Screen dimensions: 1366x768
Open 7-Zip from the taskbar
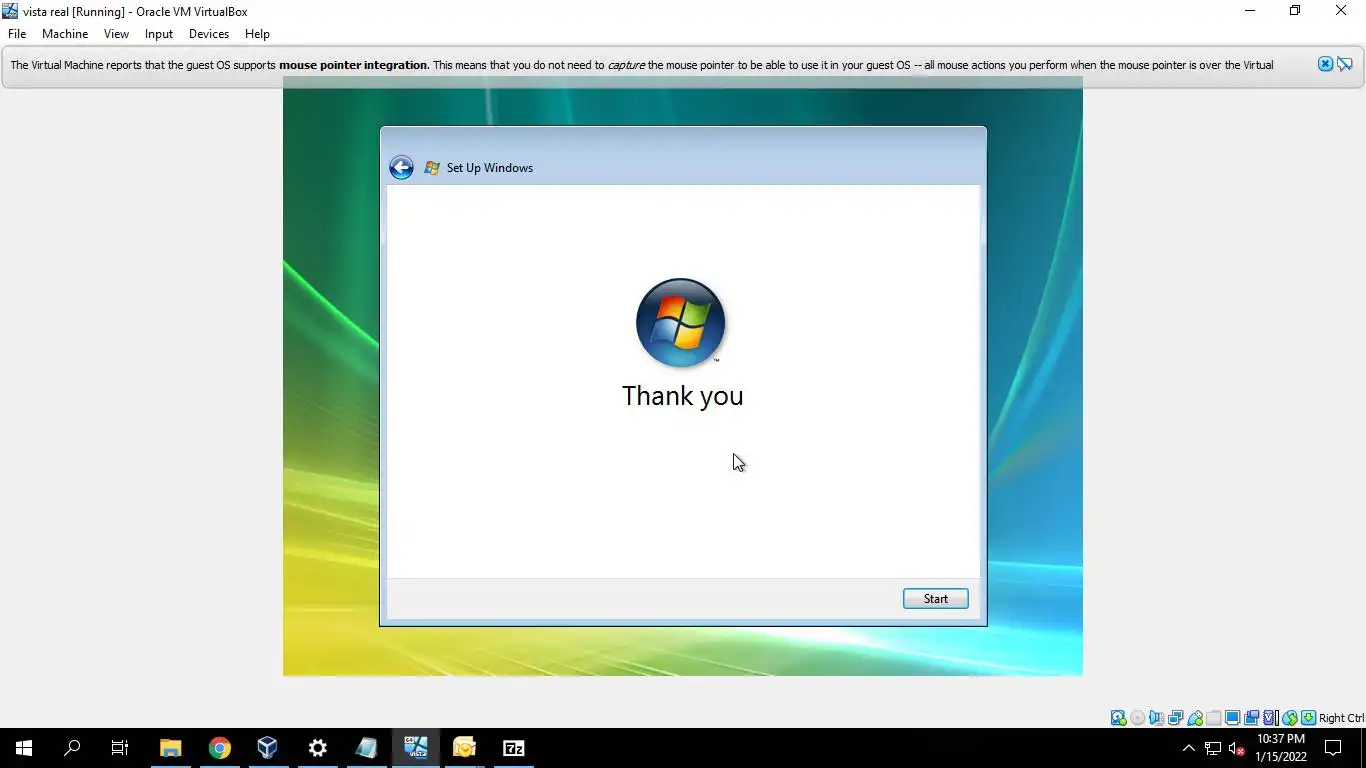(513, 748)
